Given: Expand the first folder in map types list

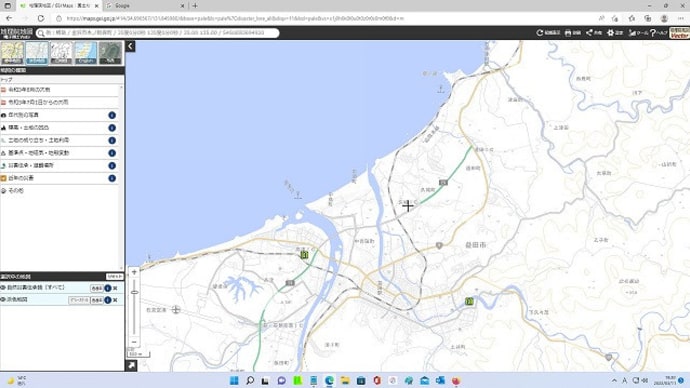Looking at the screenshot, I should (x=60, y=90).
